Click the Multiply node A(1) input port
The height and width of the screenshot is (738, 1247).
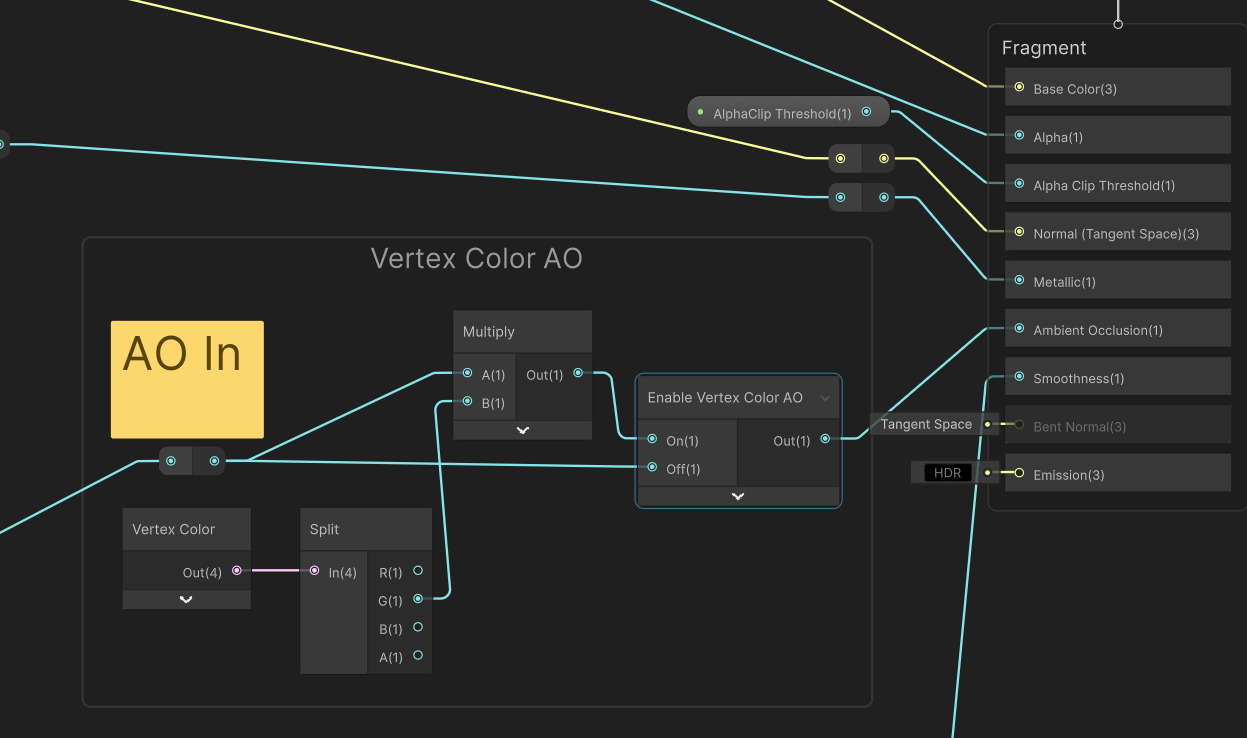(x=467, y=373)
